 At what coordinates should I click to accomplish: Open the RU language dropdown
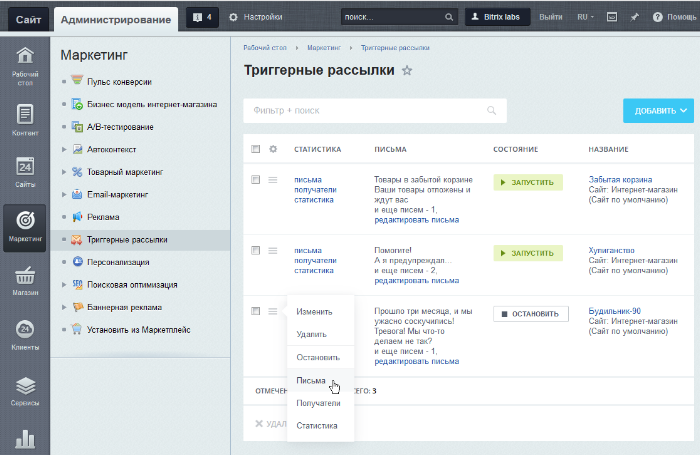585,17
